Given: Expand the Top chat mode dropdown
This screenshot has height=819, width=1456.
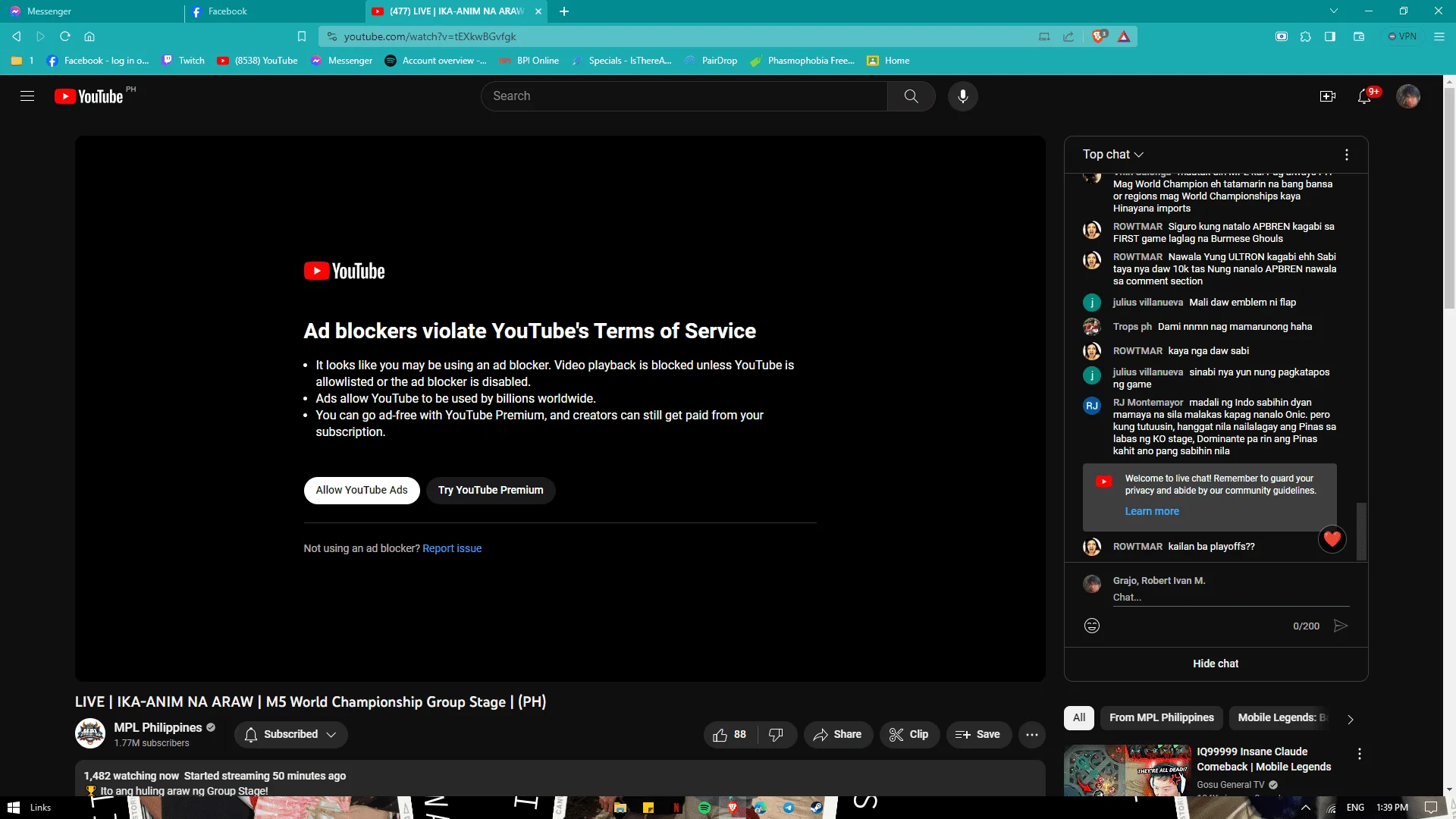Looking at the screenshot, I should pyautogui.click(x=1112, y=155).
